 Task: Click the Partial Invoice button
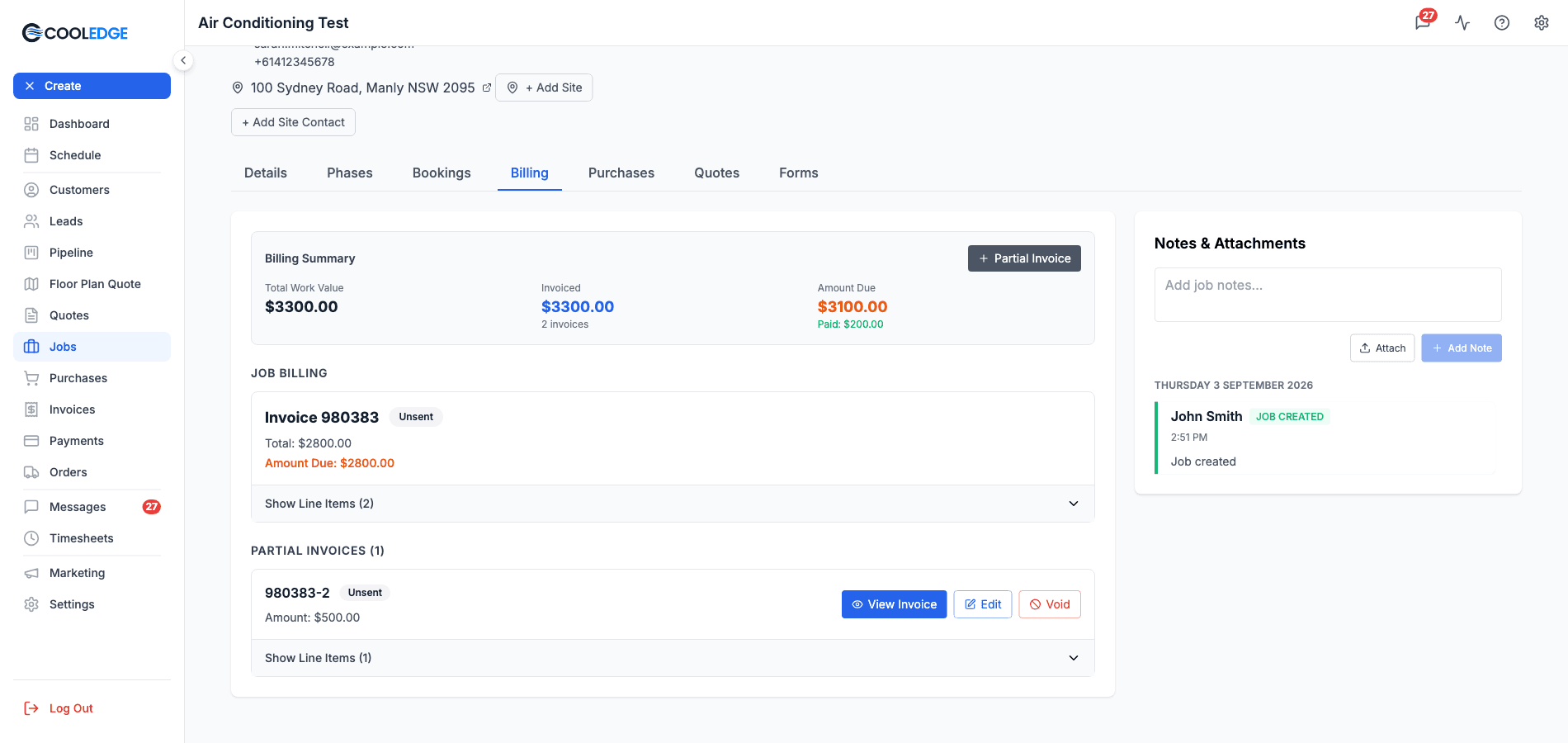click(x=1024, y=258)
